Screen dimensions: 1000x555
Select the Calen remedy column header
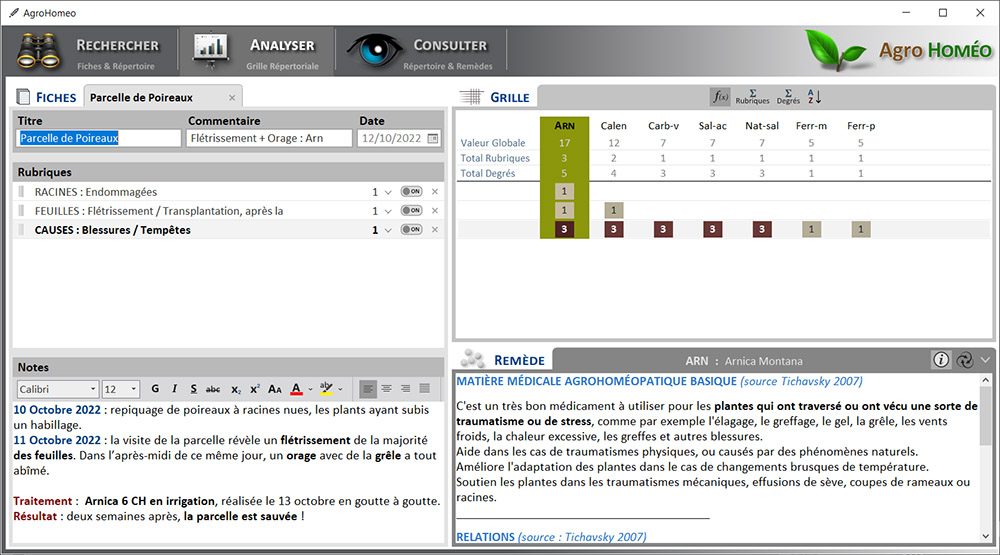pyautogui.click(x=614, y=126)
